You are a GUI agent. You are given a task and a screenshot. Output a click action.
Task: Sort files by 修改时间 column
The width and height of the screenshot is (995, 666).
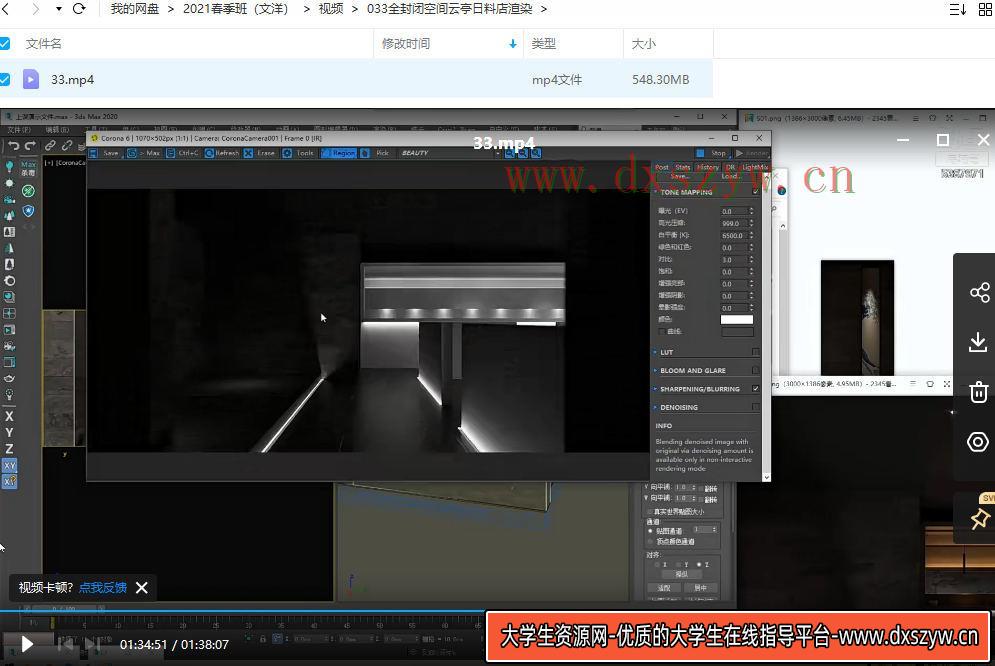click(x=405, y=43)
